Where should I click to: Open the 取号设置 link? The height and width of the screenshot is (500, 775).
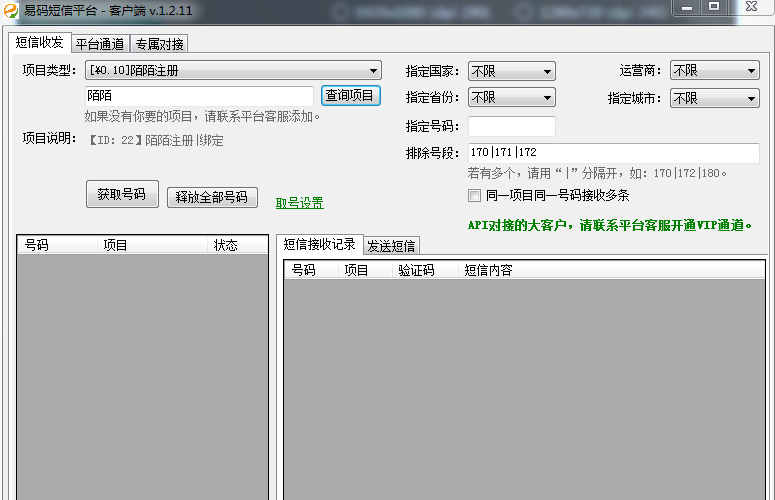coord(300,203)
